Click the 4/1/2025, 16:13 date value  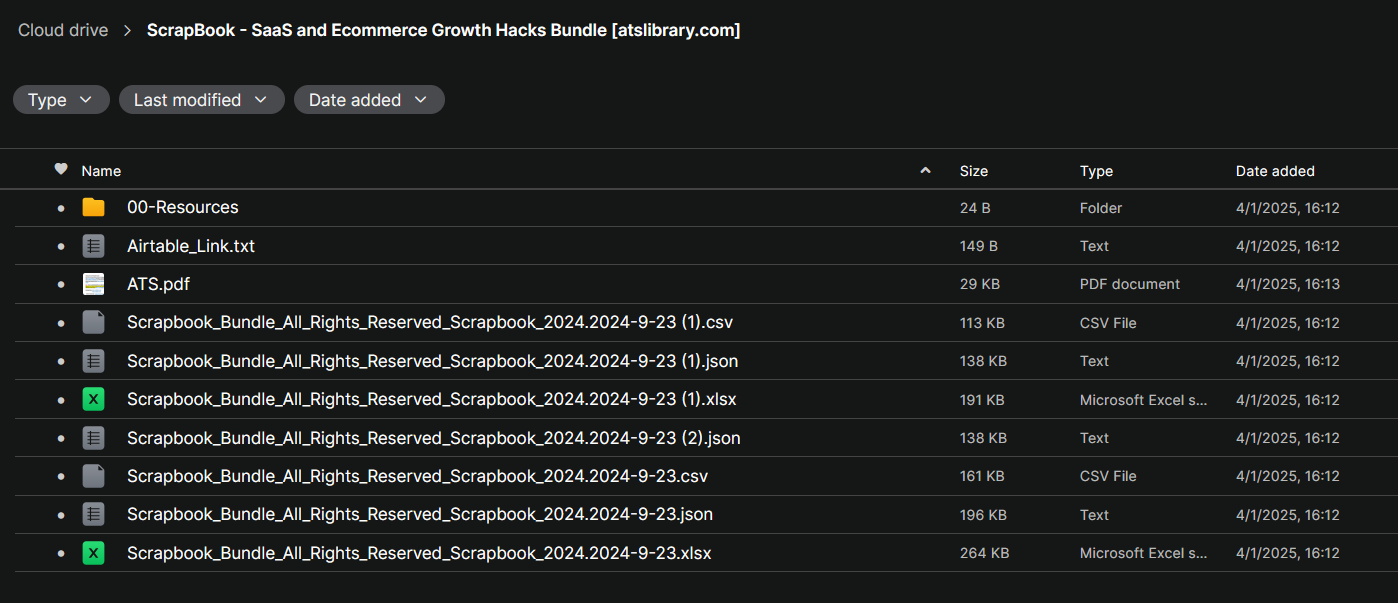[x=1288, y=284]
